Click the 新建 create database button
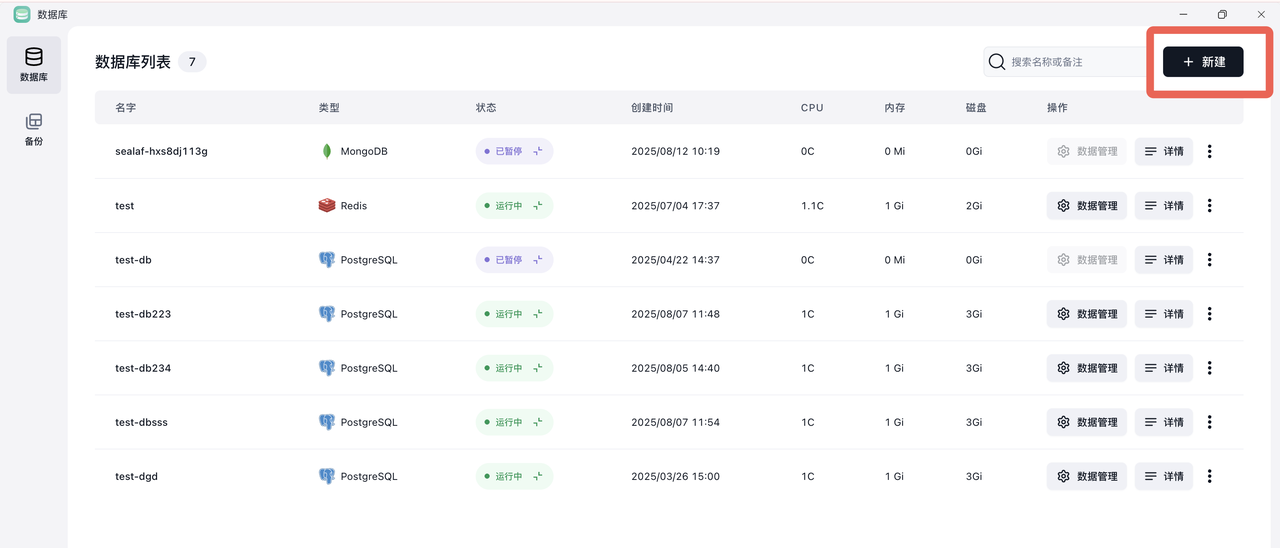 pos(1203,62)
